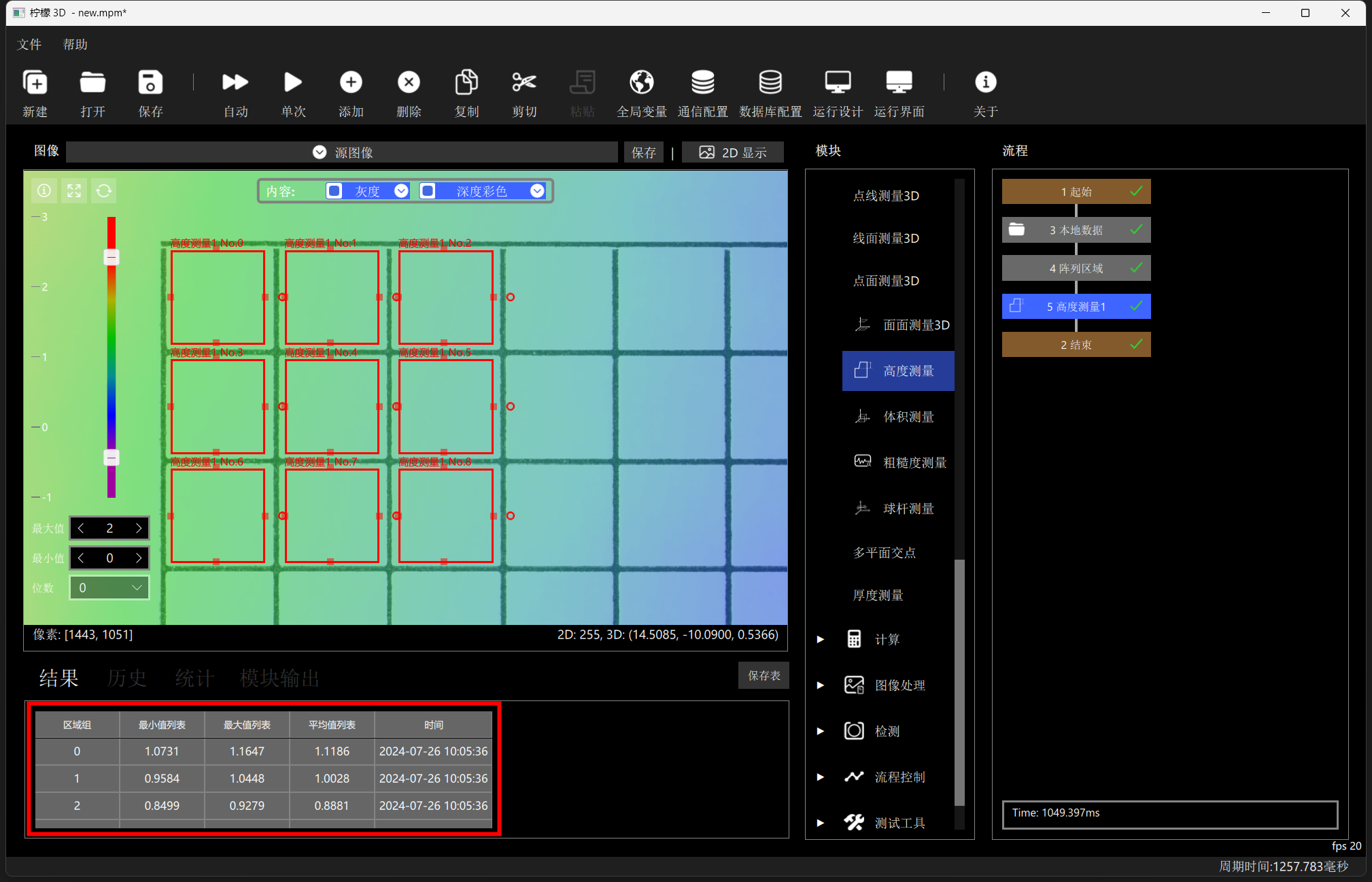Select the 体积测量 module
The width and height of the screenshot is (1372, 882).
[898, 417]
